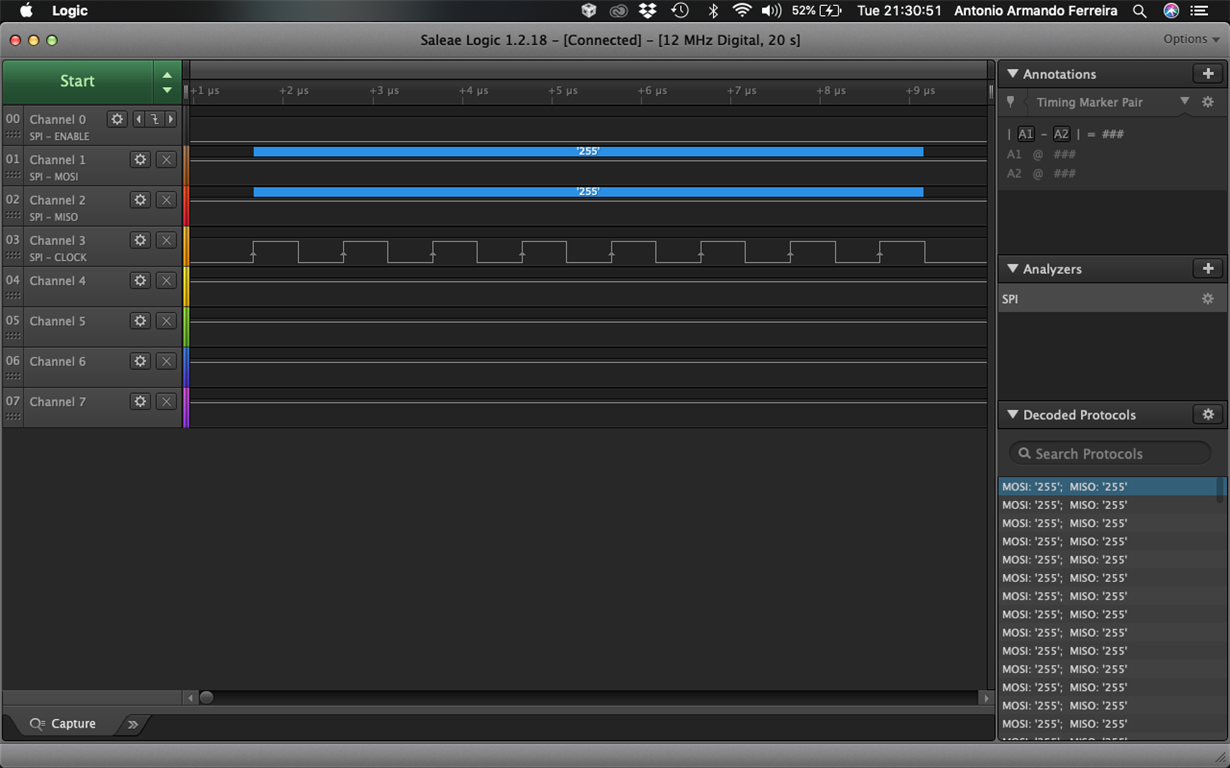Focus the Search Protocols field
This screenshot has height=768, width=1230.
click(1110, 453)
